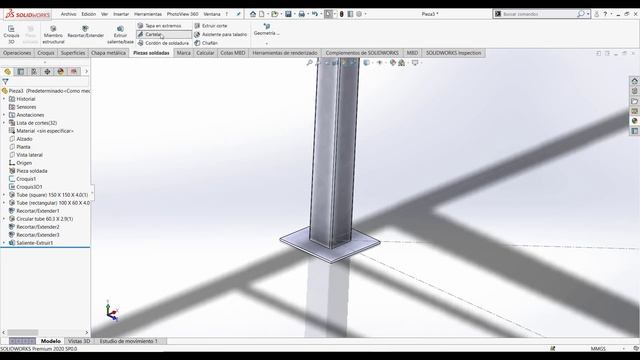Select Cordón de soldadura
Viewport: 640px width, 360px height.
point(163,43)
